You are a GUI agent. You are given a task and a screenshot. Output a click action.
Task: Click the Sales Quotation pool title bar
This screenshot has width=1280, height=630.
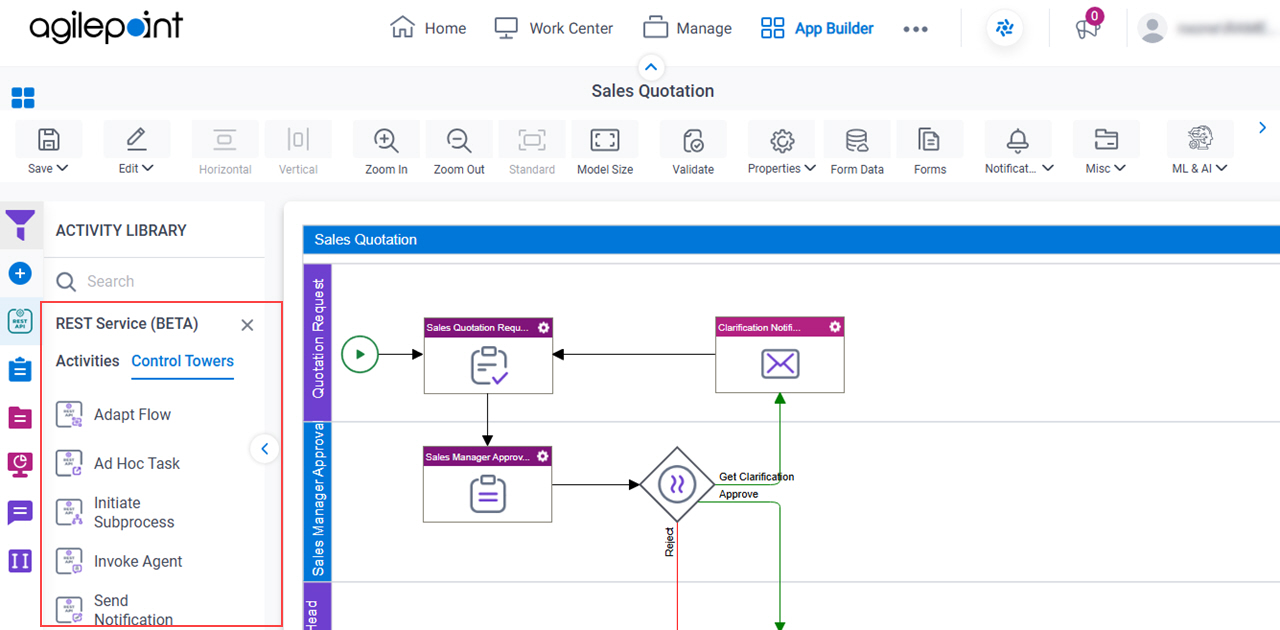pyautogui.click(x=791, y=240)
